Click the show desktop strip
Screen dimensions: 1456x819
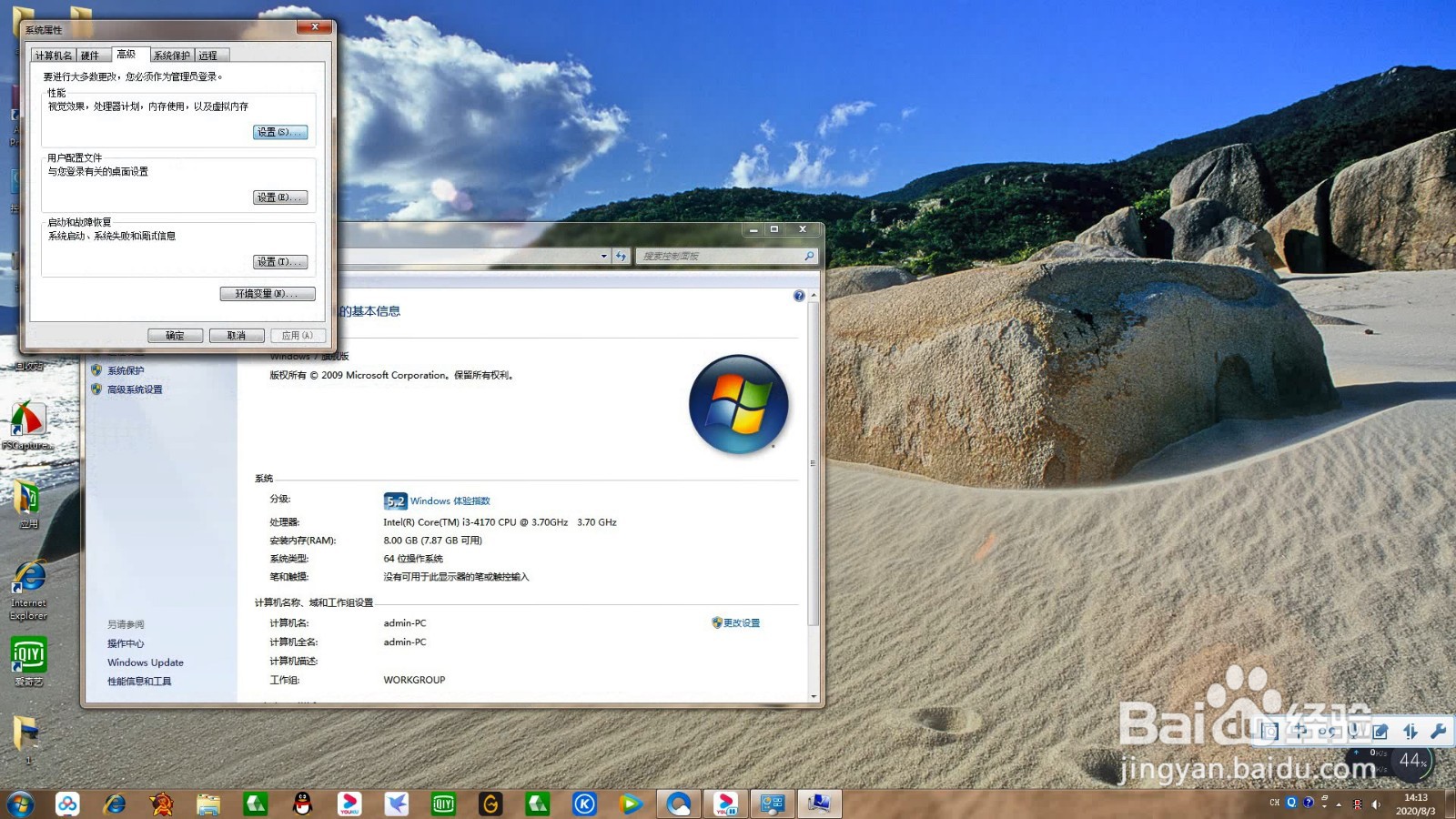click(x=1451, y=804)
